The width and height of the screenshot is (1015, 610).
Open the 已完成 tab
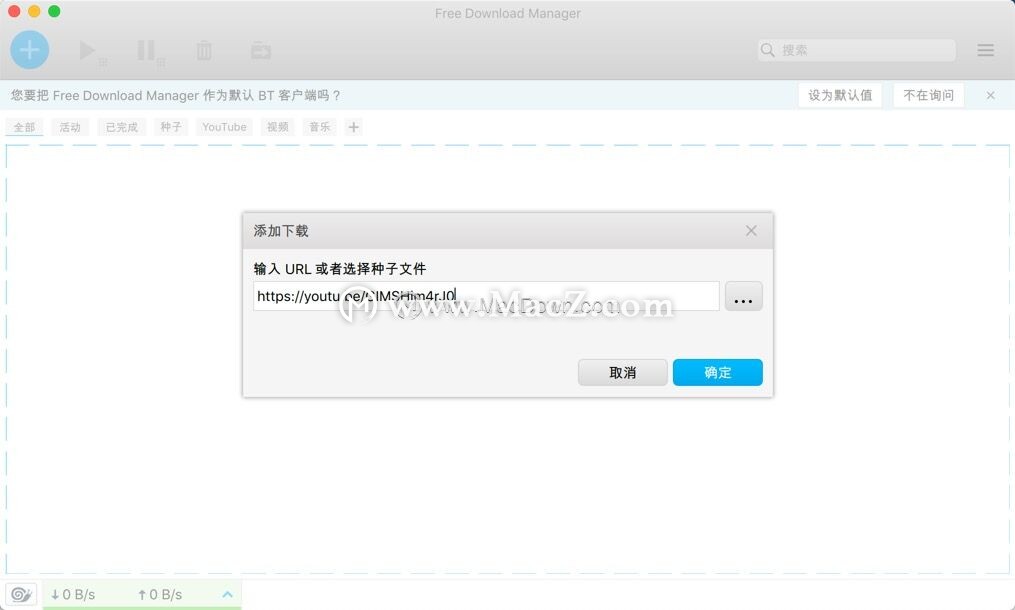[120, 126]
